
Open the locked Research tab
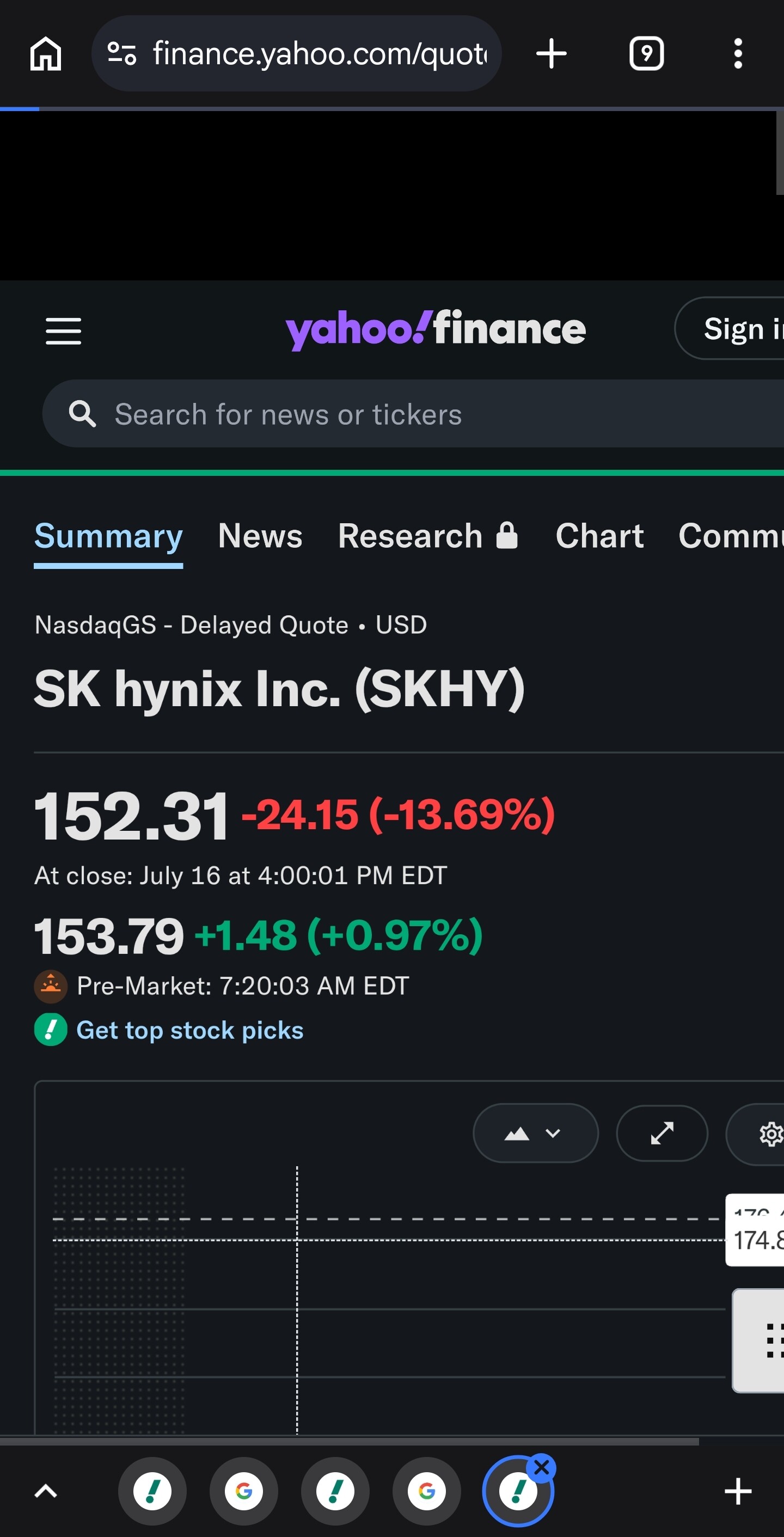click(x=428, y=535)
